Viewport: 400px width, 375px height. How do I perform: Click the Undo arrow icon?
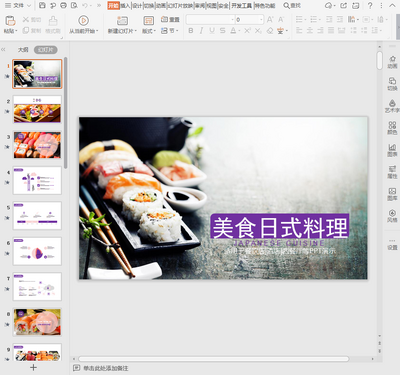(x=85, y=5)
